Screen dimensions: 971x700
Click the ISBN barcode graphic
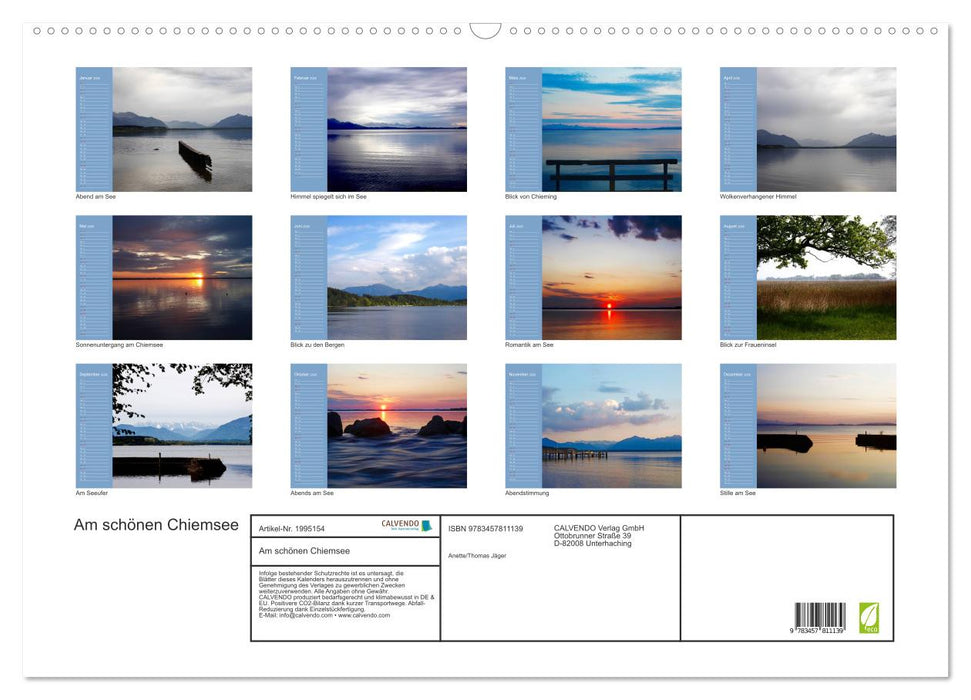point(821,617)
